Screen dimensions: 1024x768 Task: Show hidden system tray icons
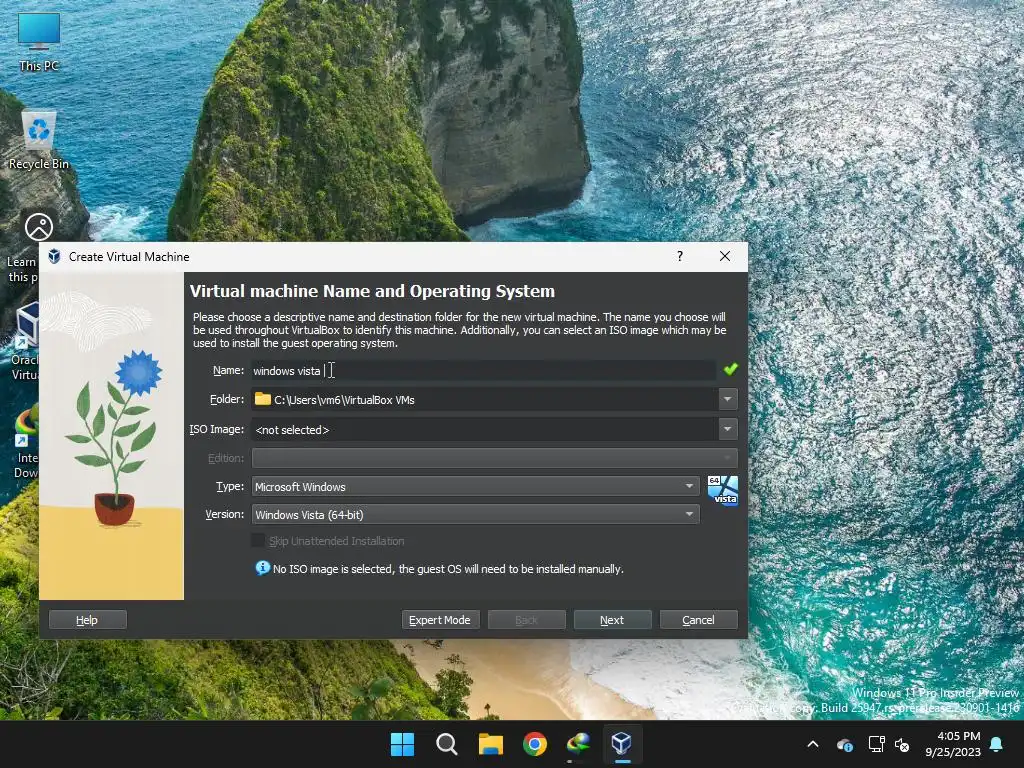pyautogui.click(x=813, y=744)
